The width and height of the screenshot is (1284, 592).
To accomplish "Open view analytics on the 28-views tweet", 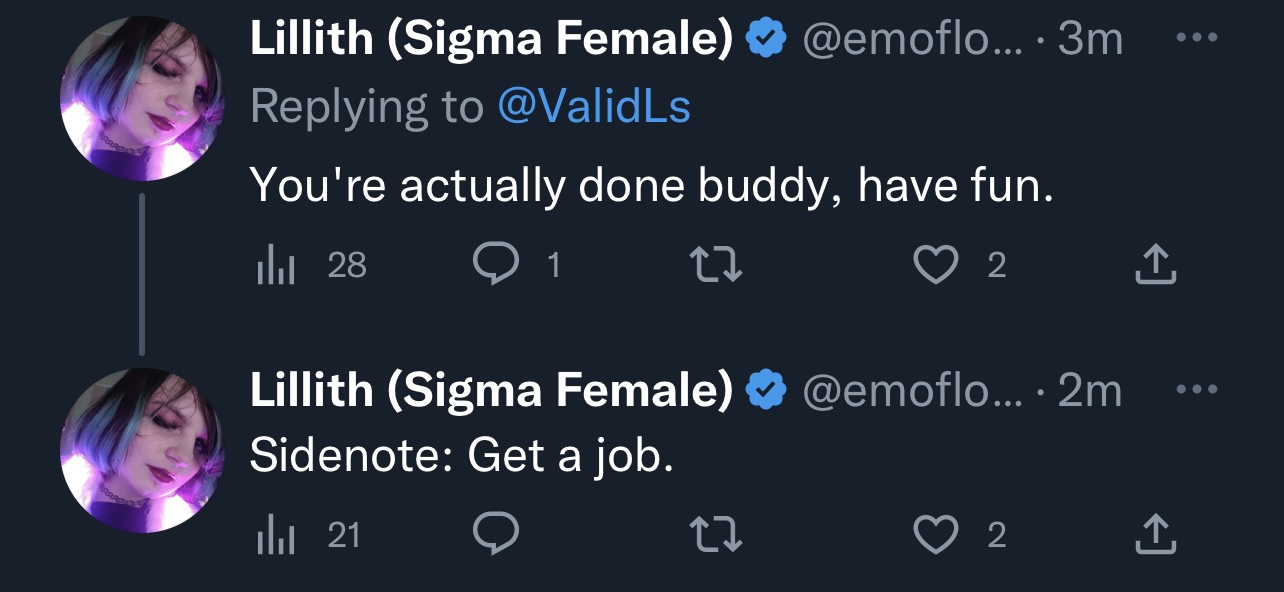I will tap(312, 265).
